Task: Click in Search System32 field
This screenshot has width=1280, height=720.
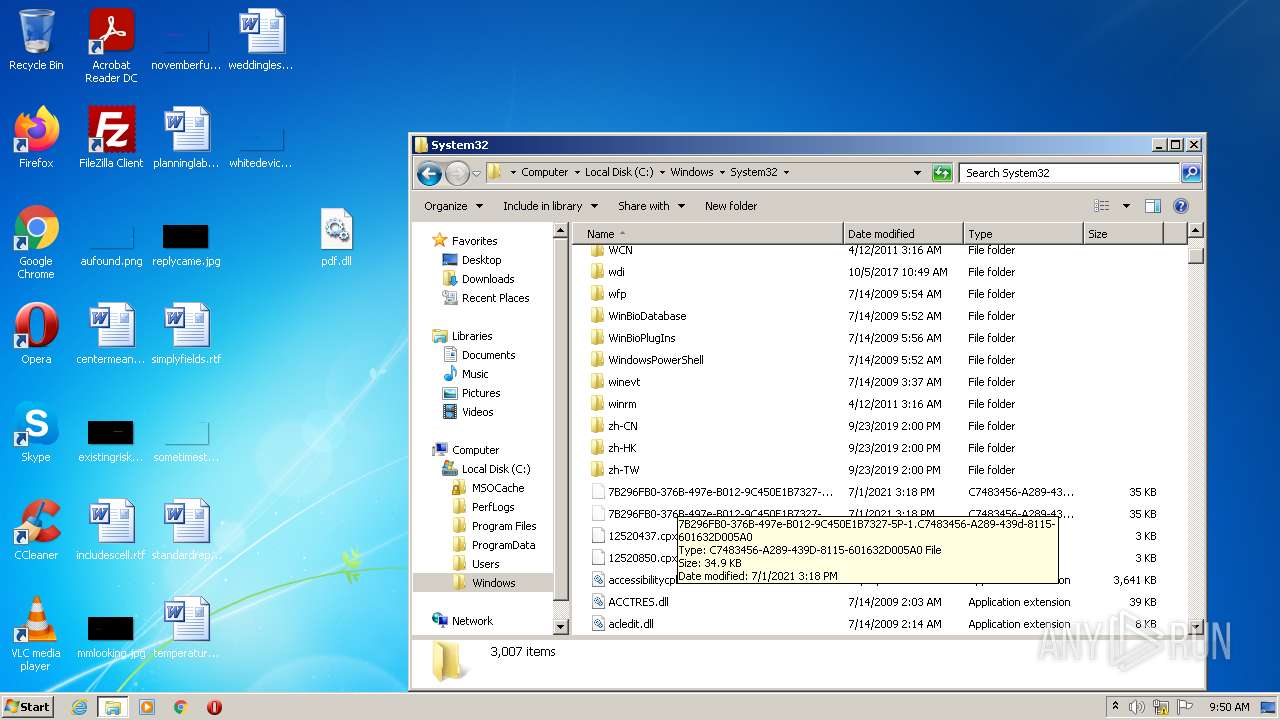Action: 1068,173
